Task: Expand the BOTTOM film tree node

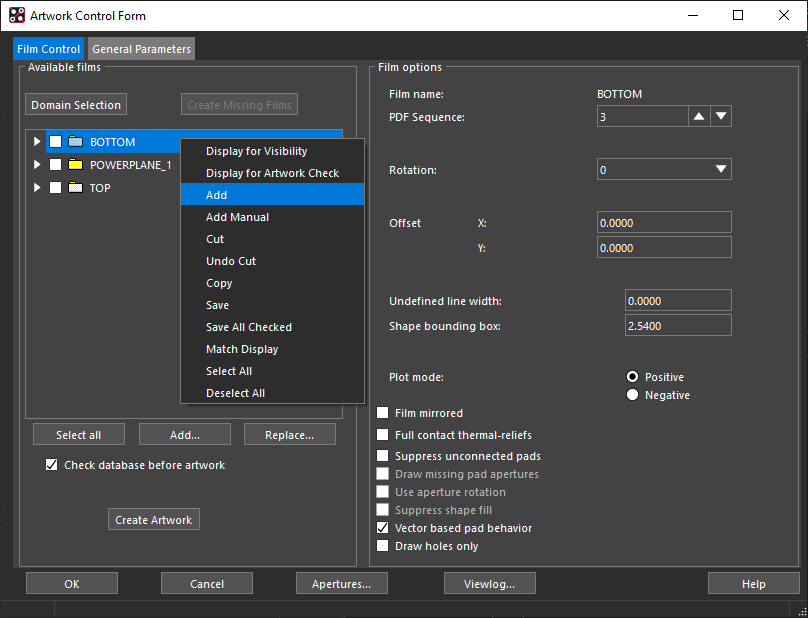Action: pos(37,141)
